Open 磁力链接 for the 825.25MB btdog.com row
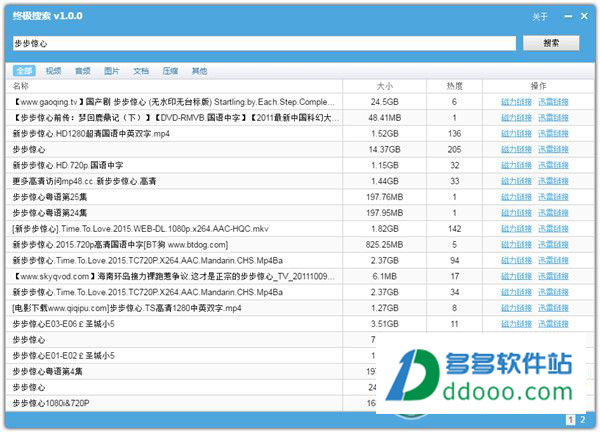Image resolution: width=600 pixels, height=432 pixels. pos(517,245)
